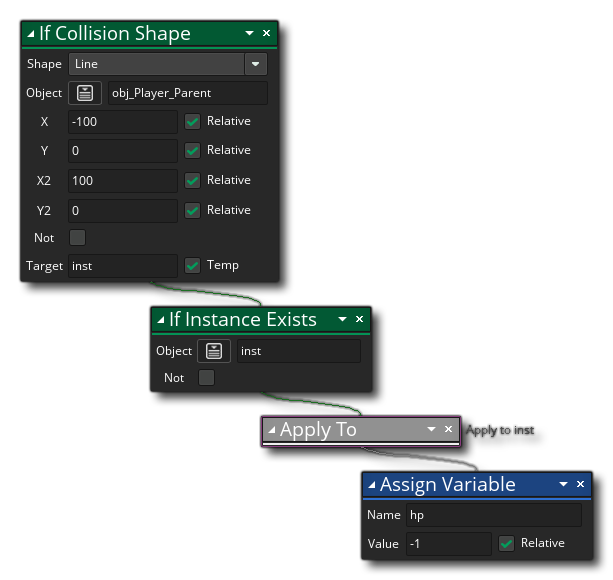The image size is (613, 580).
Task: Close the If Instance Exists node
Action: (x=360, y=319)
